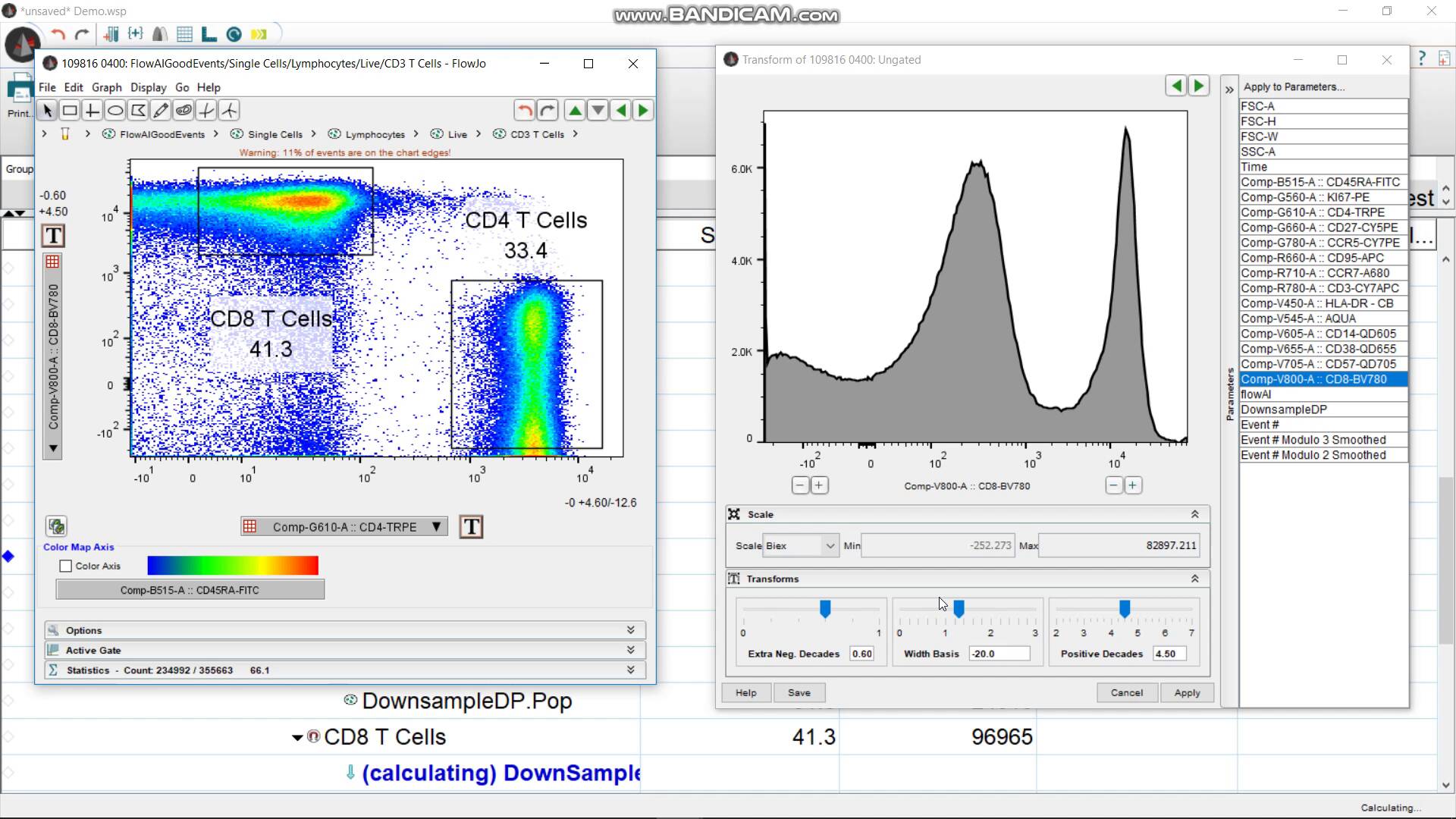The image size is (1456, 819).
Task: Collapse the Scale section in the Transform window
Action: (1194, 514)
